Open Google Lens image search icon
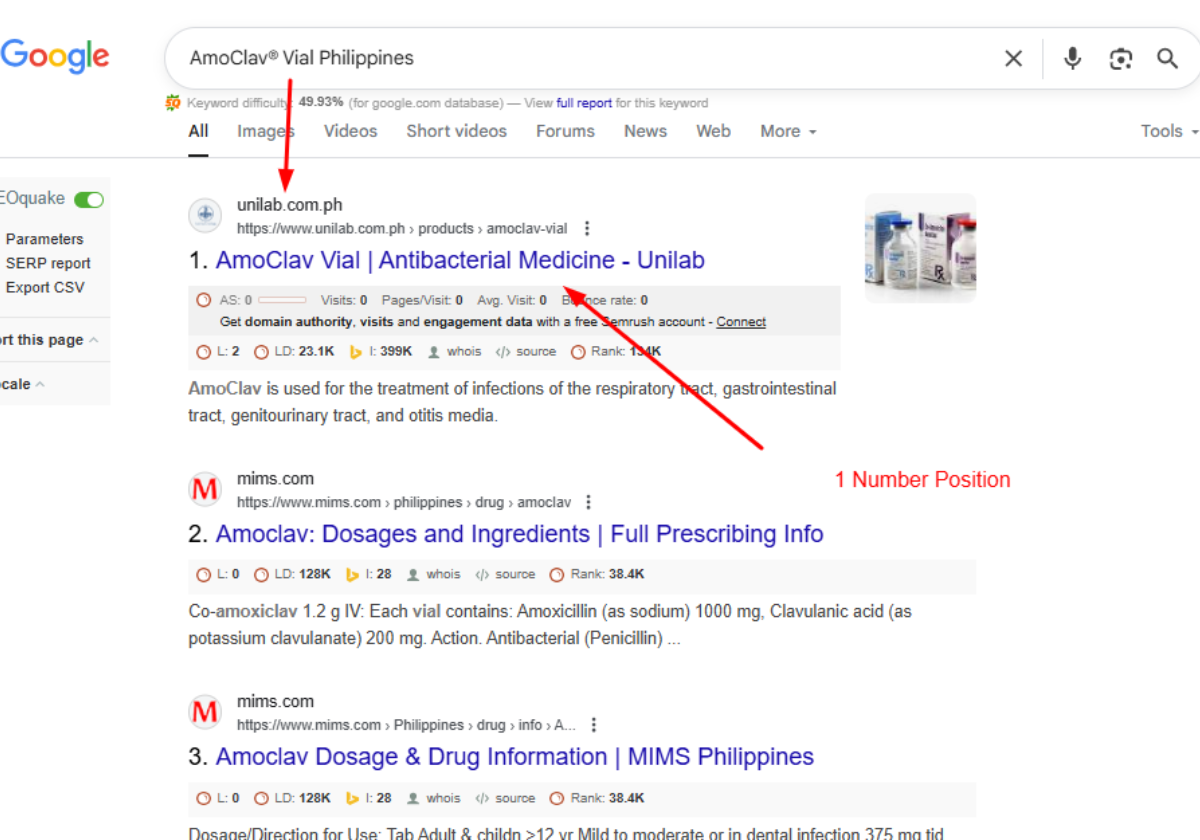 click(x=1121, y=58)
